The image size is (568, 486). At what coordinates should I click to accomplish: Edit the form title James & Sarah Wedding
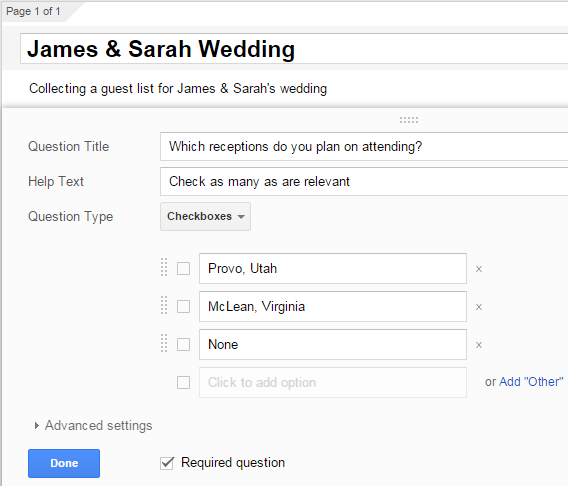tap(294, 49)
